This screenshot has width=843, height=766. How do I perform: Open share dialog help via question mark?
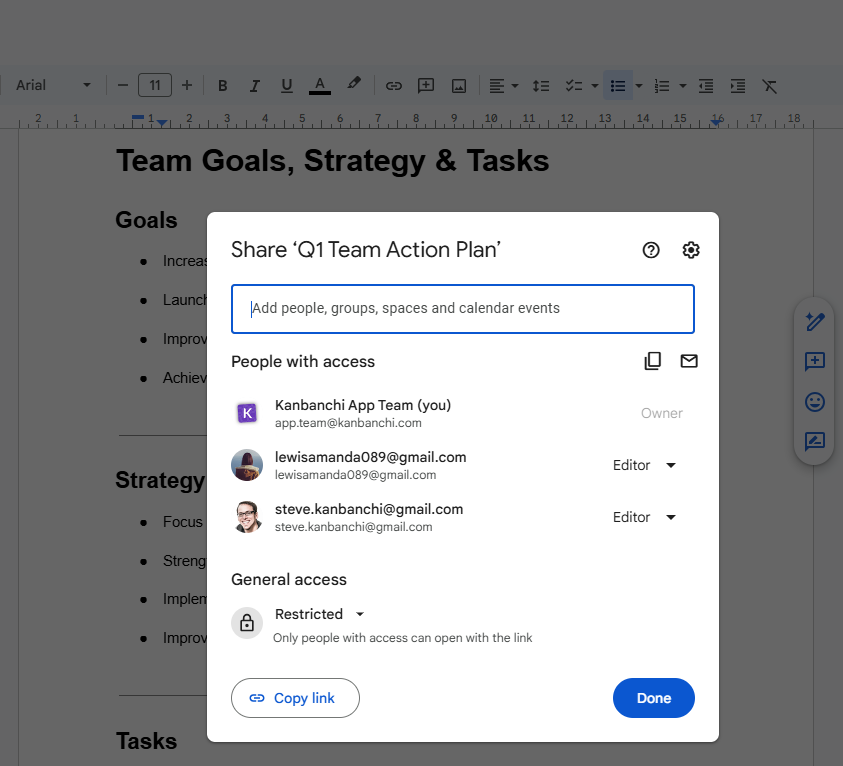651,250
